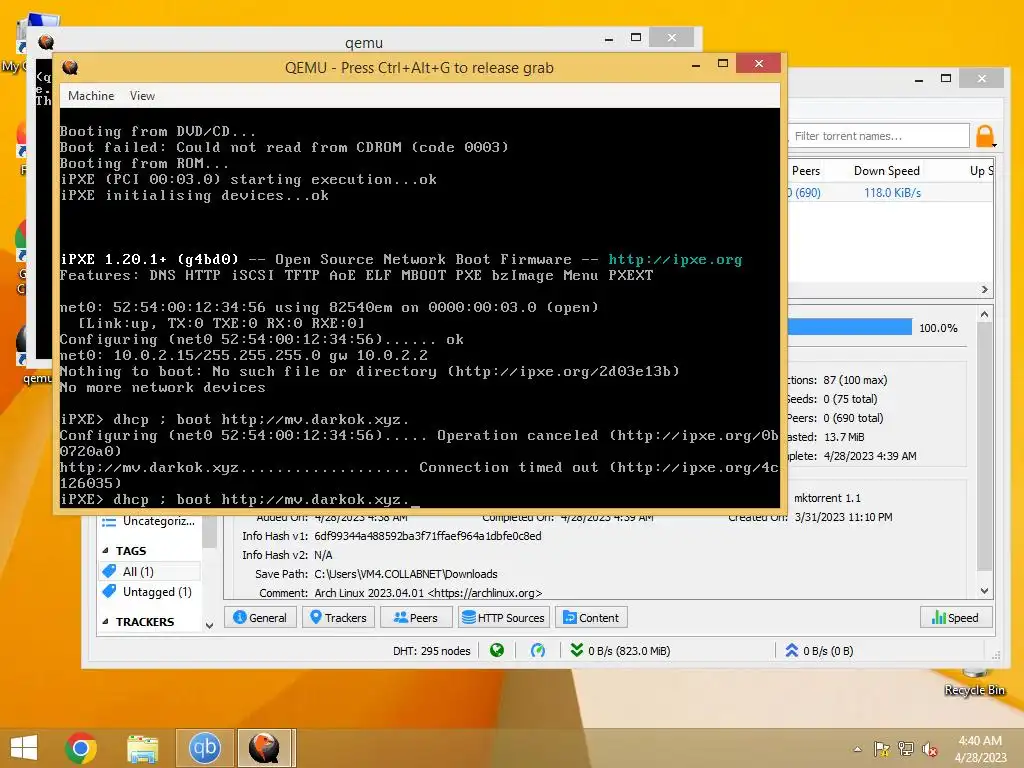Click the orange lock UI icon
Viewport: 1024px width, 768px height.
(x=985, y=136)
